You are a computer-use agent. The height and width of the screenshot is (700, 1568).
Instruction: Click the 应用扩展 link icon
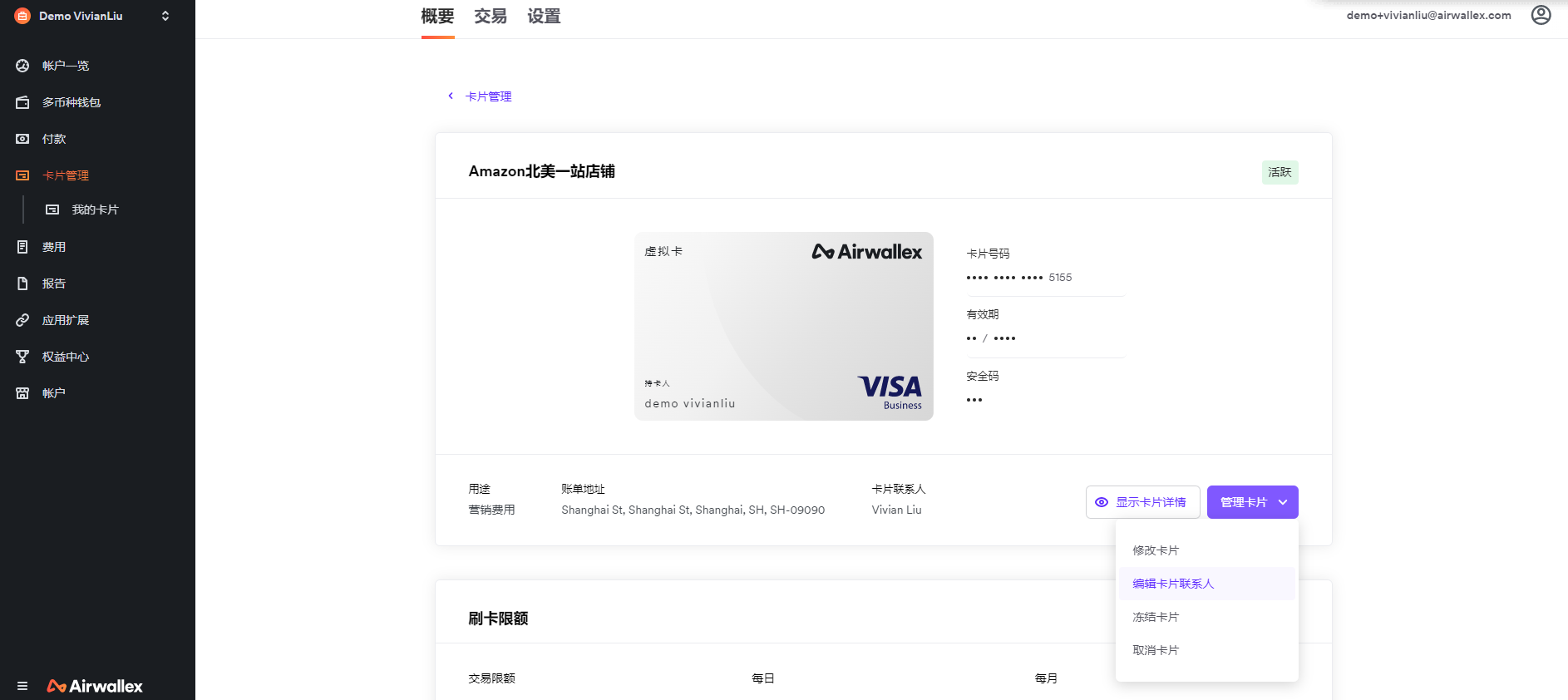pyautogui.click(x=22, y=320)
